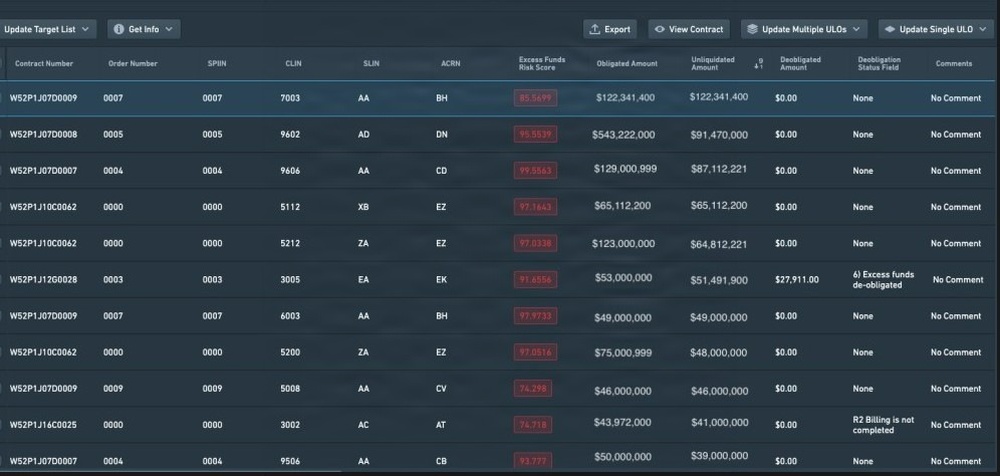Sort by Excess Funds Risk Score header
Image resolution: width=1000 pixels, height=476 pixels.
pyautogui.click(x=542, y=64)
